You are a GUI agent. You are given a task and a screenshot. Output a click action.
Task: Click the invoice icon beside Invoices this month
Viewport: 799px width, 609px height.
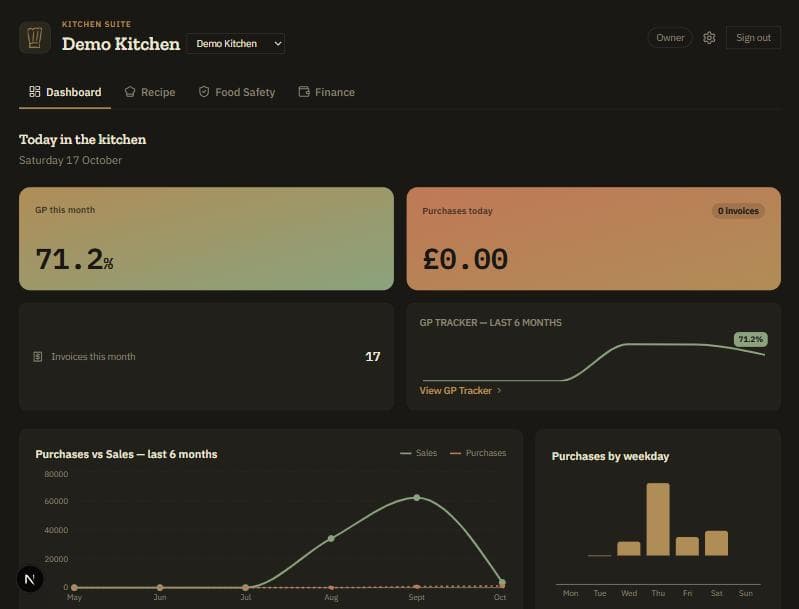pos(38,357)
